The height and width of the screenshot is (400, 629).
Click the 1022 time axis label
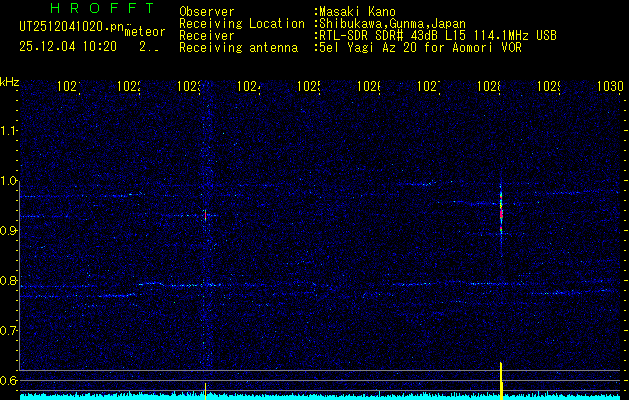(129, 87)
